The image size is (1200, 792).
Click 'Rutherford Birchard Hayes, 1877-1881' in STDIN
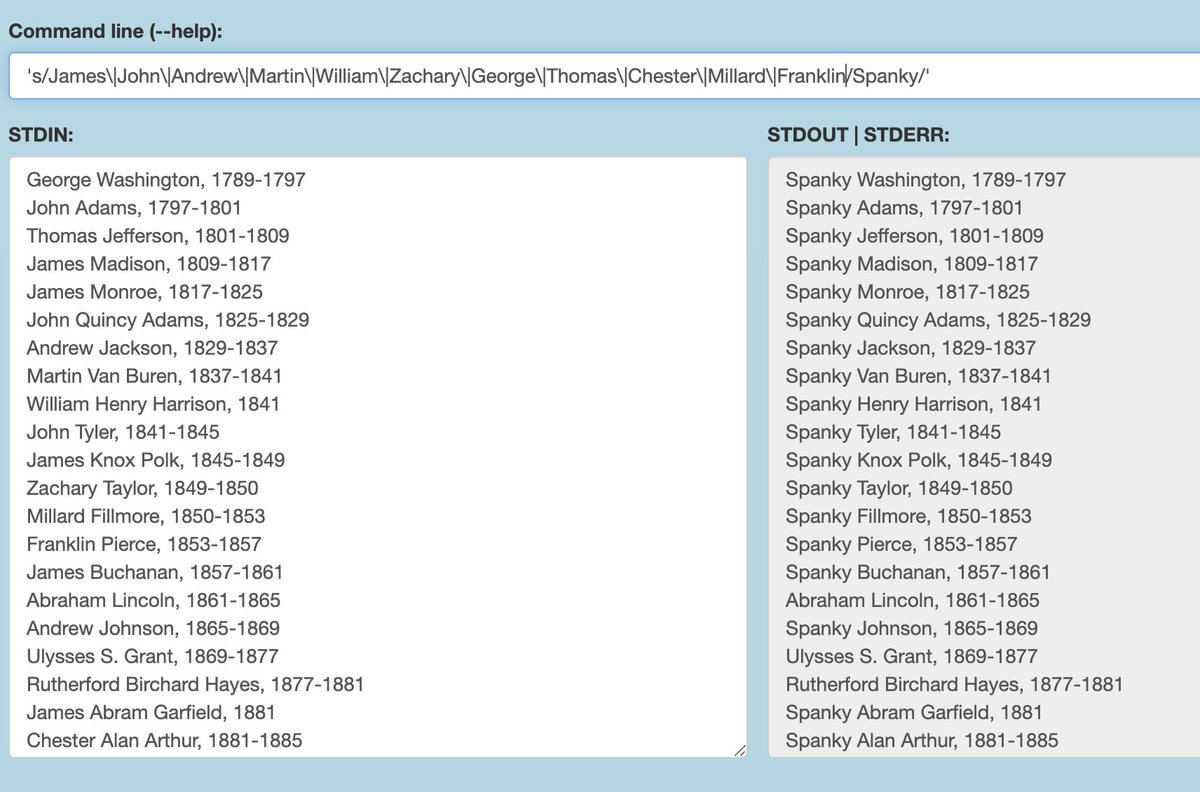[x=195, y=684]
